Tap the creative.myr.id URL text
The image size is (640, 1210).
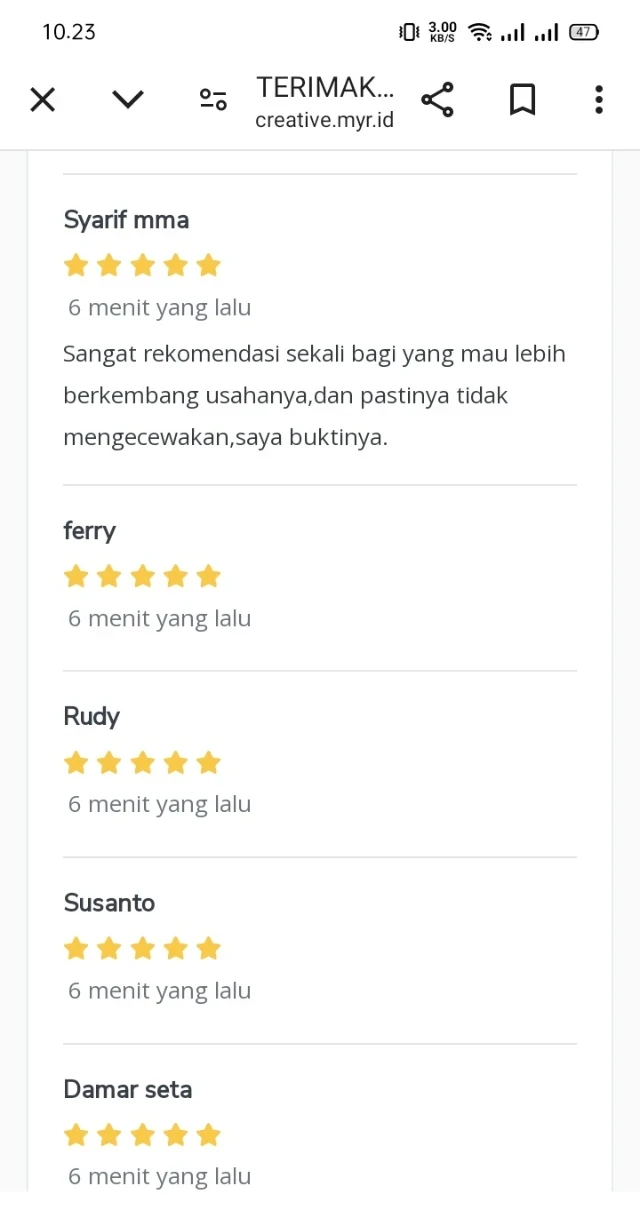324,121
